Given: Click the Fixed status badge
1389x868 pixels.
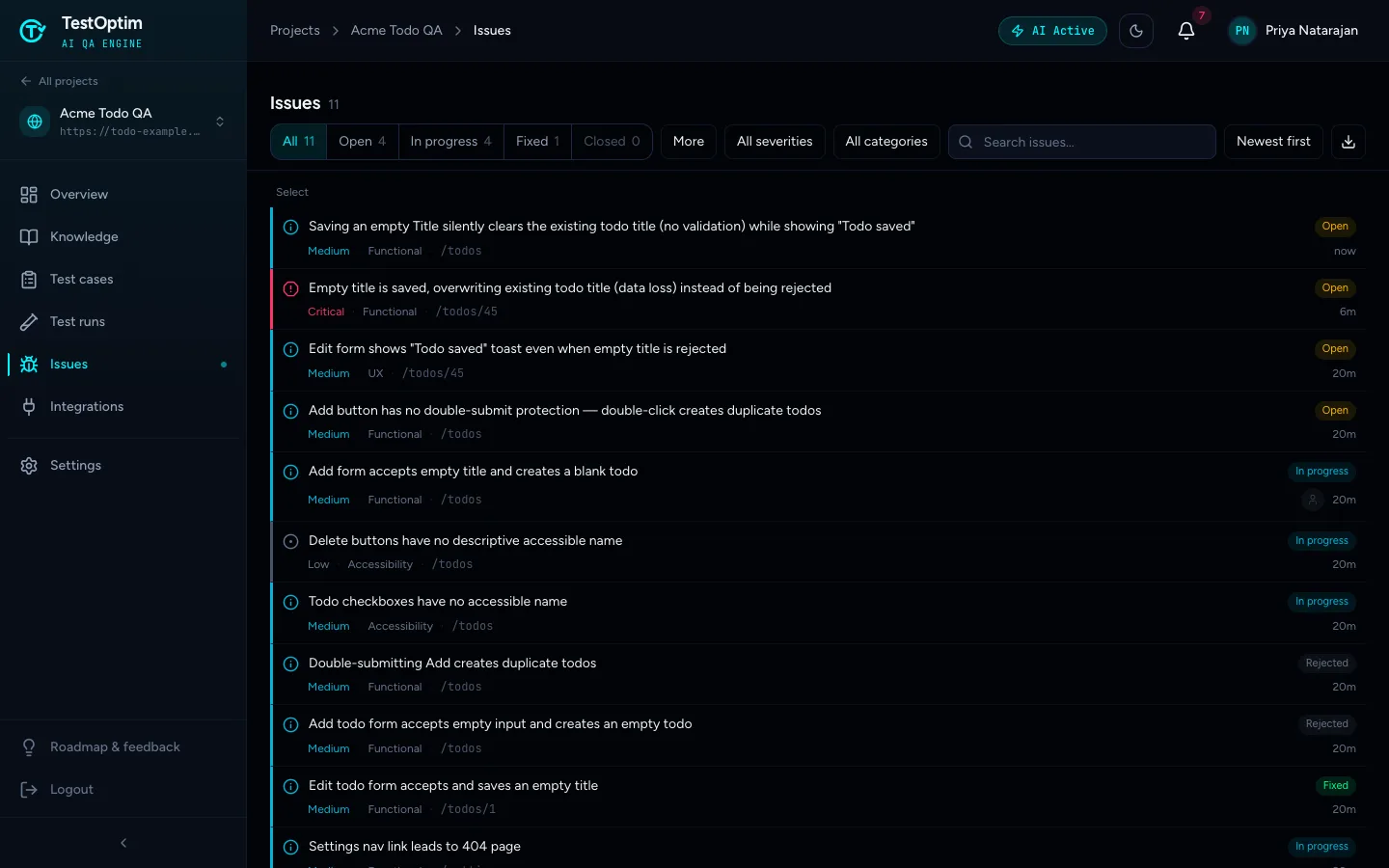Looking at the screenshot, I should coord(1336,786).
